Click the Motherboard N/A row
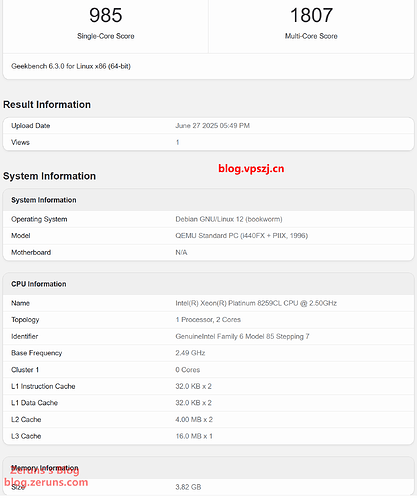Image resolution: width=417 pixels, height=500 pixels. (x=208, y=252)
